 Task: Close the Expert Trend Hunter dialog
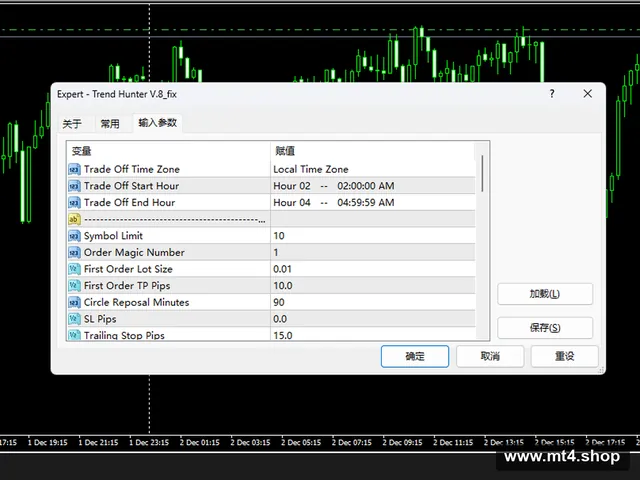click(x=587, y=94)
